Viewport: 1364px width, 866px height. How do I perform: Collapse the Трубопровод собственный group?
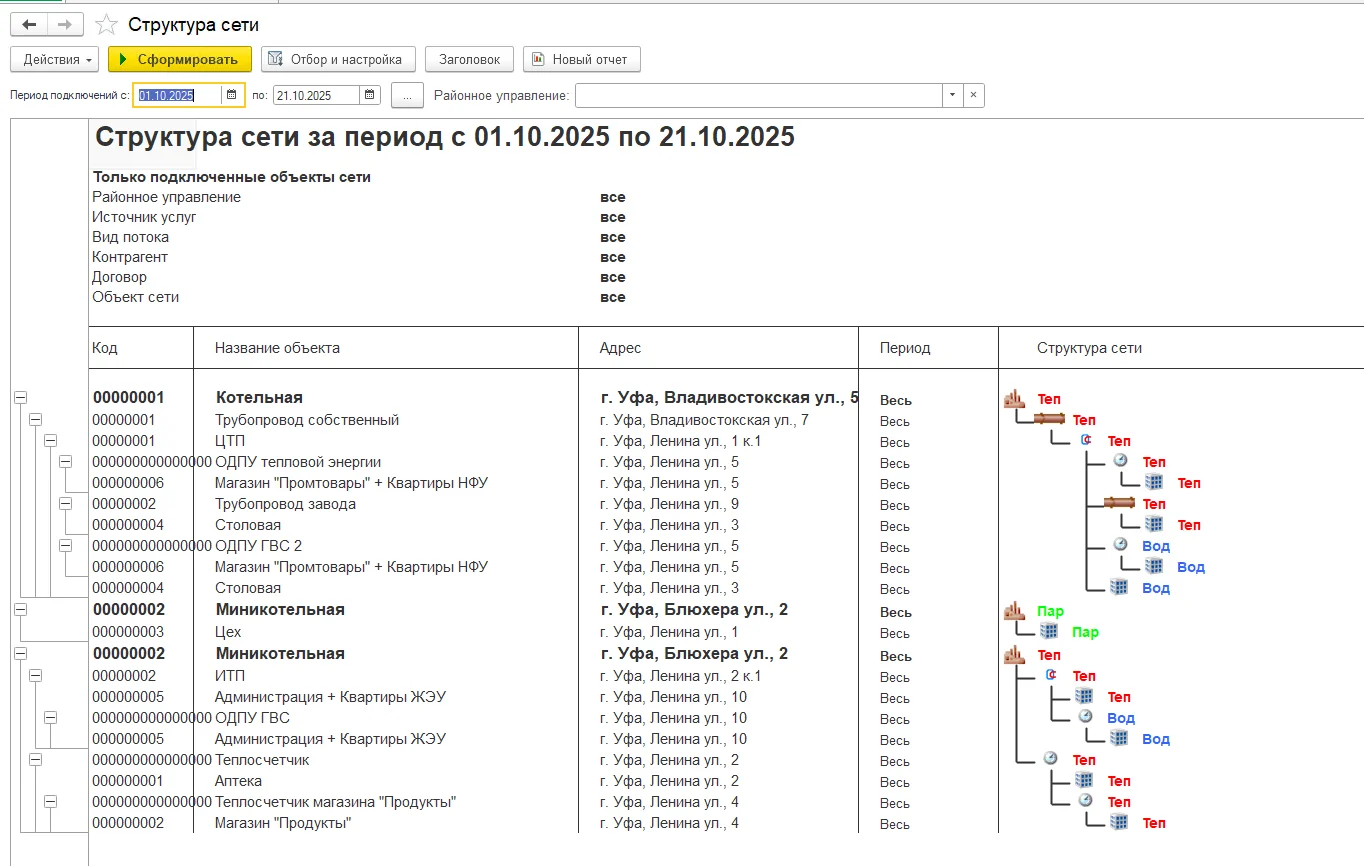point(35,419)
